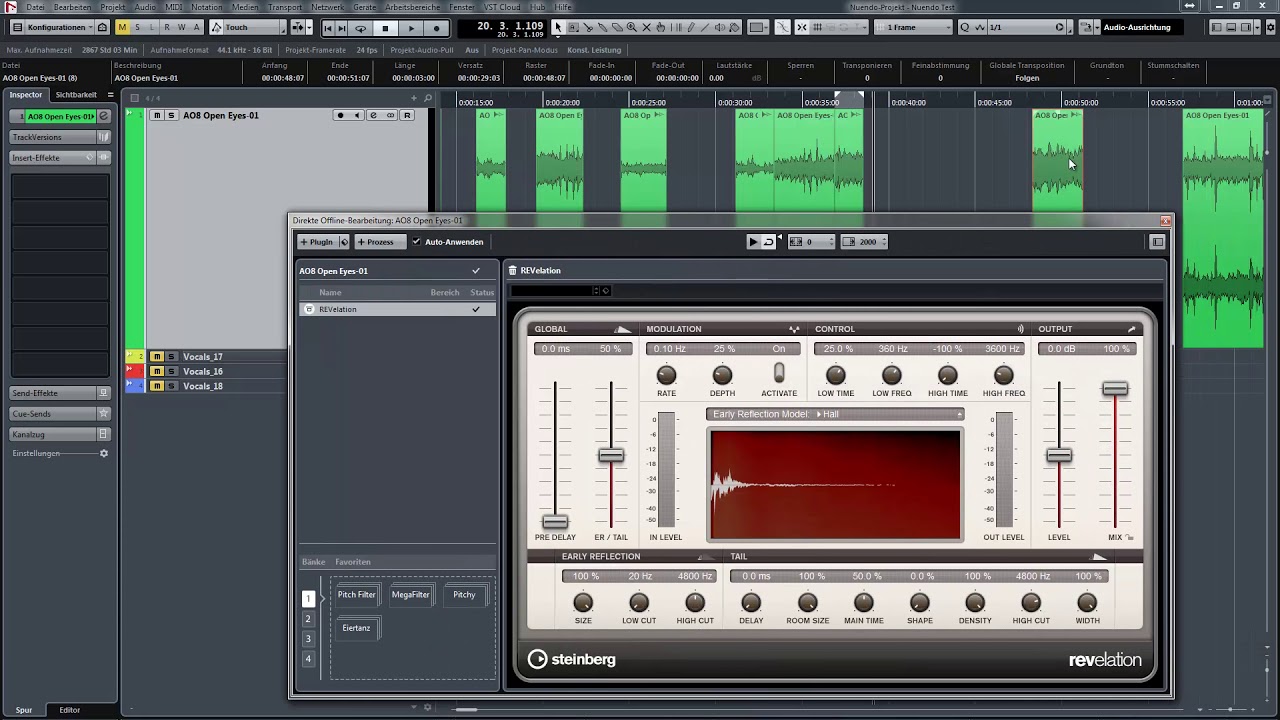Switch to the Editor tab at bottom
1280x720 pixels.
69,710
